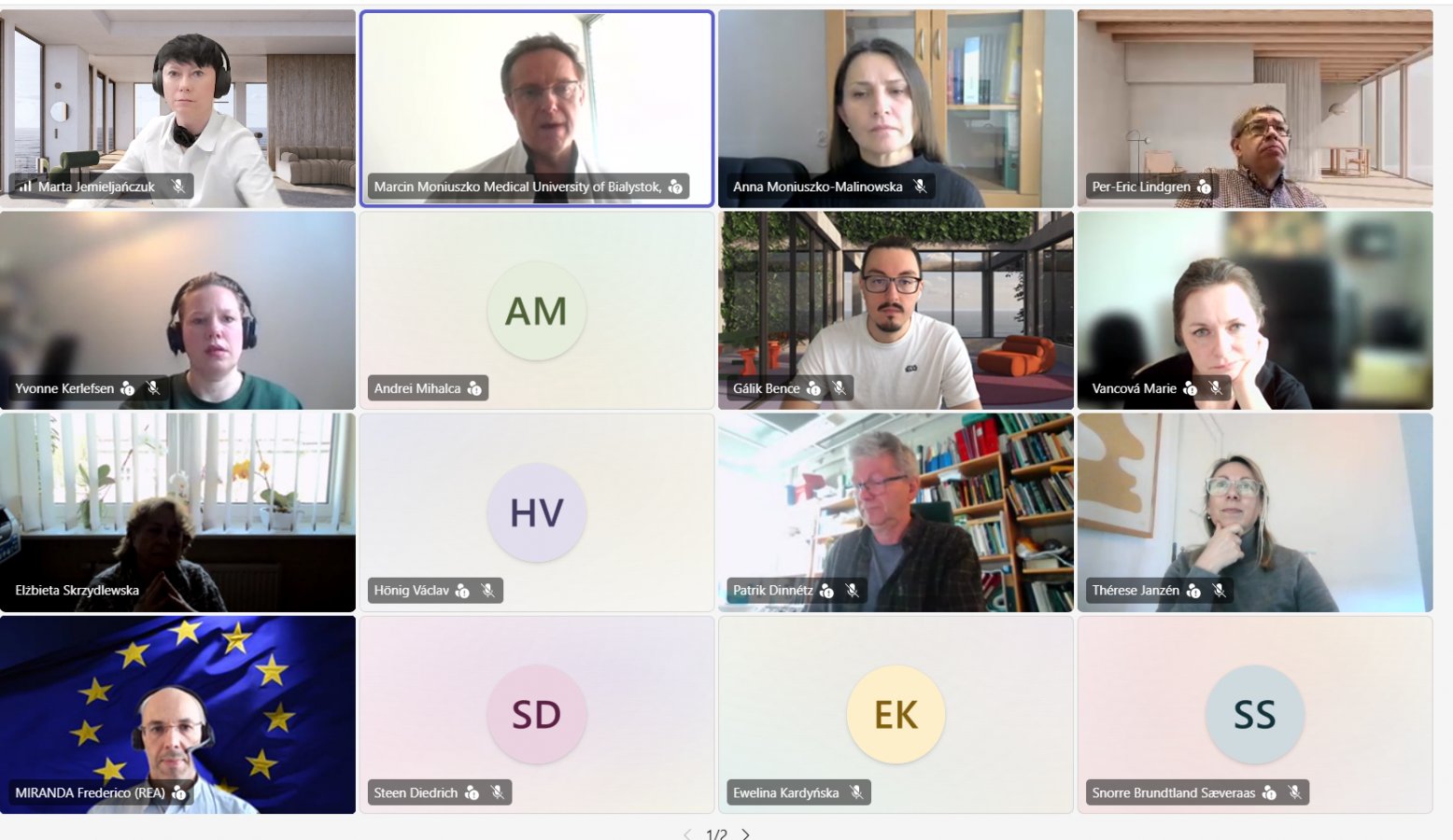The height and width of the screenshot is (840, 1453).
Task: Select the HV avatar circle
Action: [x=537, y=512]
